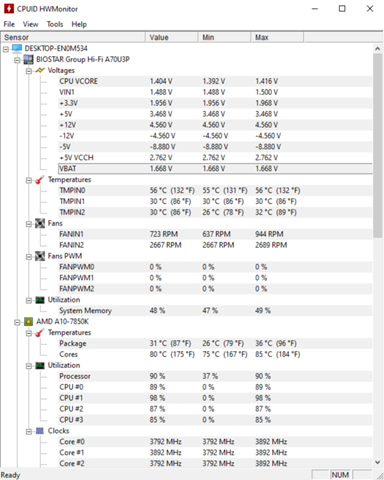Select the CPU VCORE sensor row
The height and width of the screenshot is (480, 384).
pyautogui.click(x=215, y=81)
